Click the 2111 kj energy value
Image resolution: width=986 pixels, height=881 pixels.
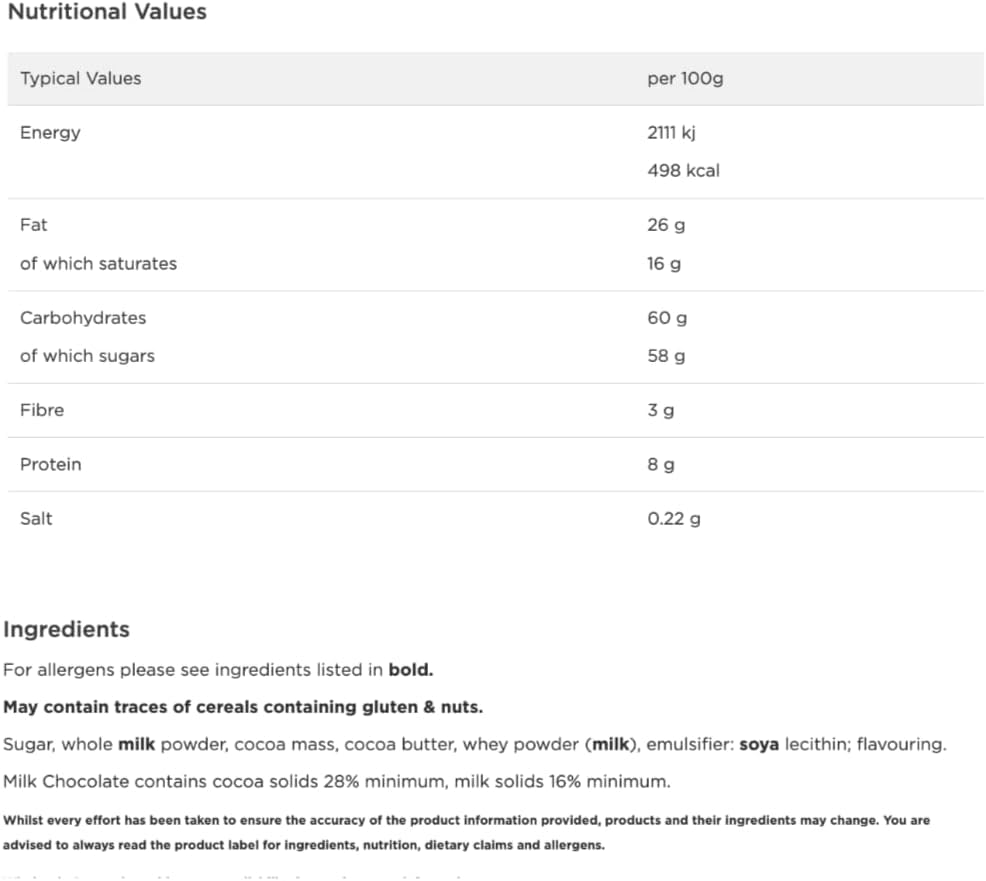tap(666, 133)
